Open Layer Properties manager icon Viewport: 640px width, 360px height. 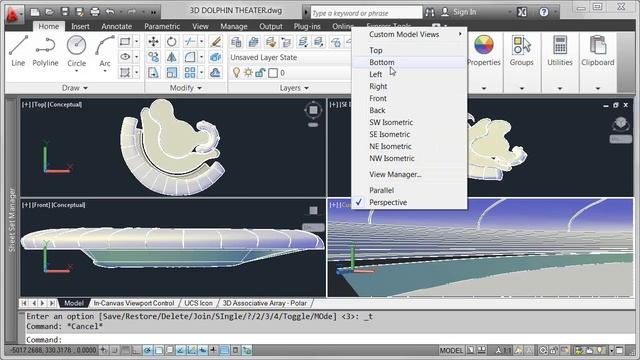pos(236,42)
